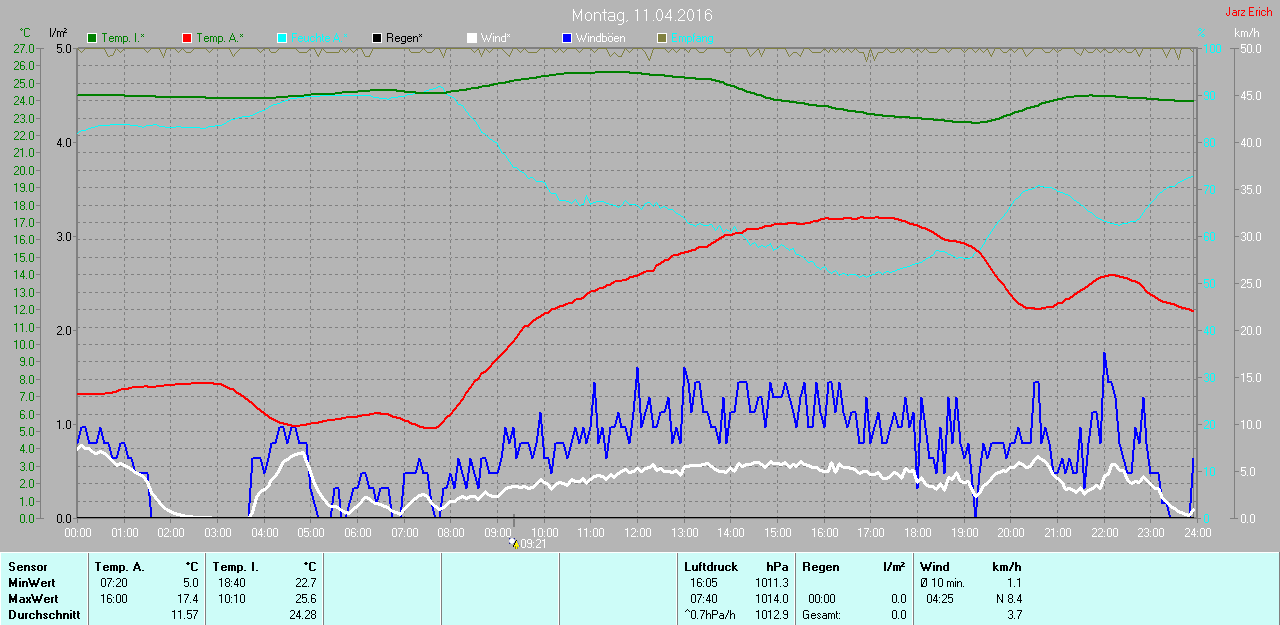Click the Sensor header cell

pyautogui.click(x=27, y=567)
